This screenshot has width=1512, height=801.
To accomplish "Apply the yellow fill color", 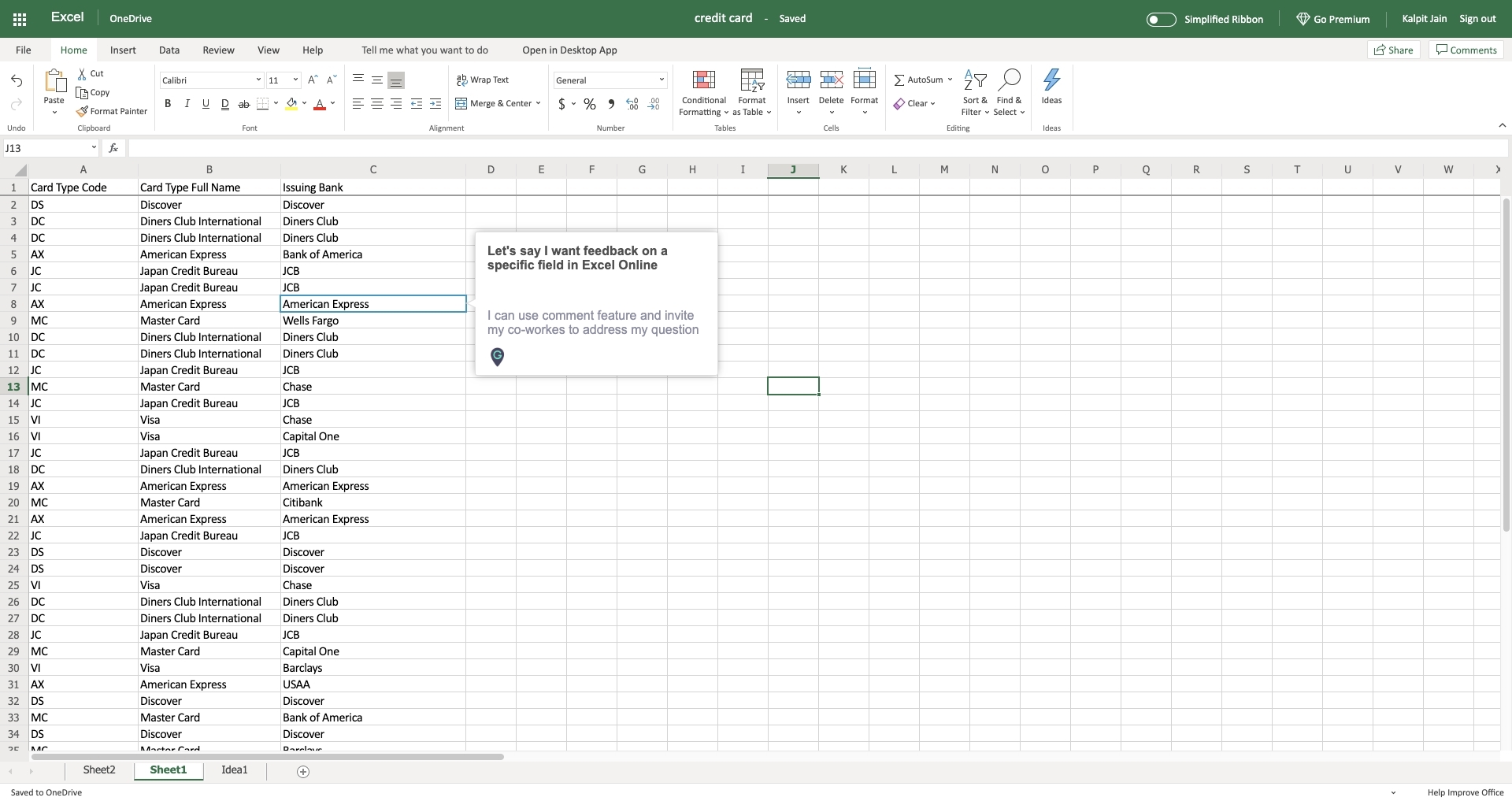I will coord(291,103).
